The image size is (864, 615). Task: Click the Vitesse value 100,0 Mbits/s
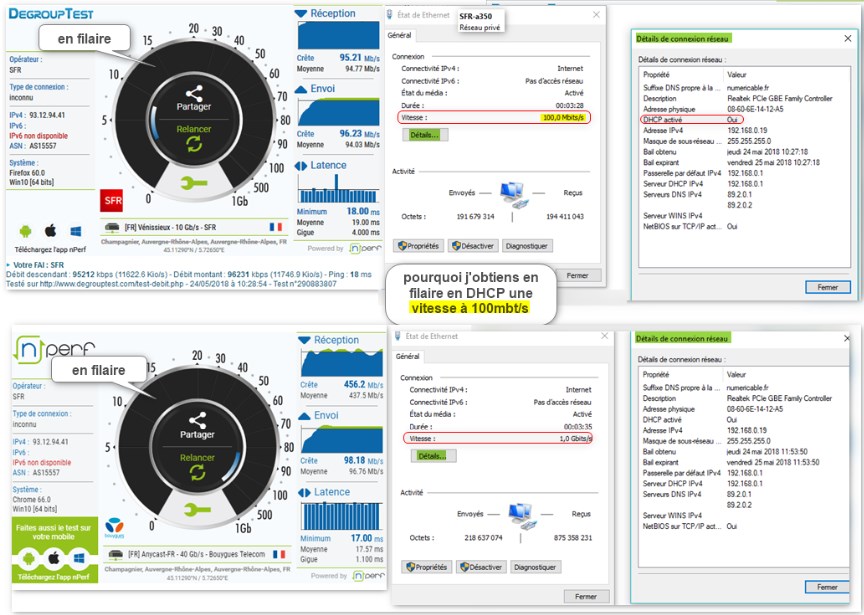click(563, 117)
